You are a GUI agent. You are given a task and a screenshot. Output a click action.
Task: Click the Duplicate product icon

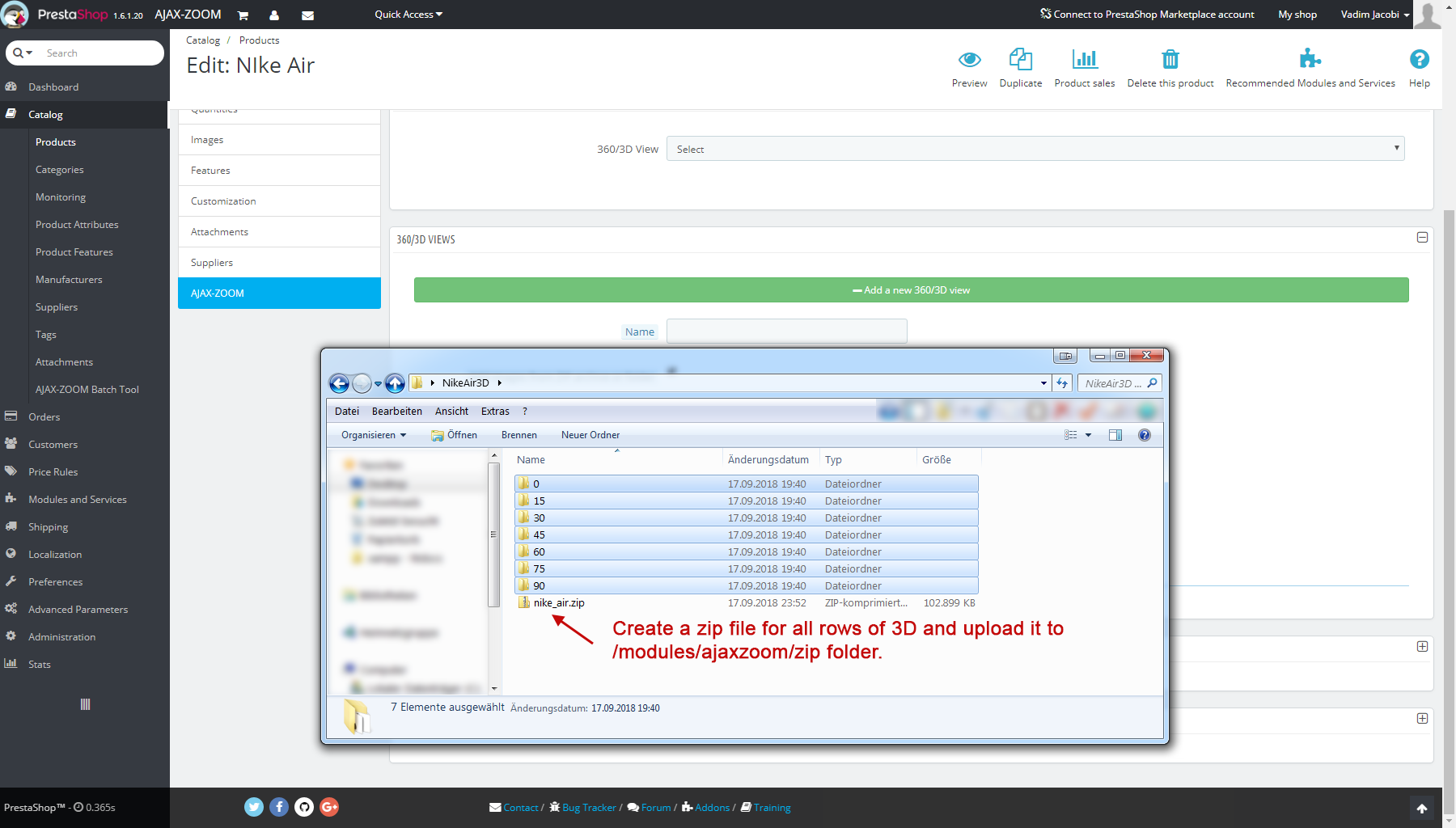(1020, 59)
